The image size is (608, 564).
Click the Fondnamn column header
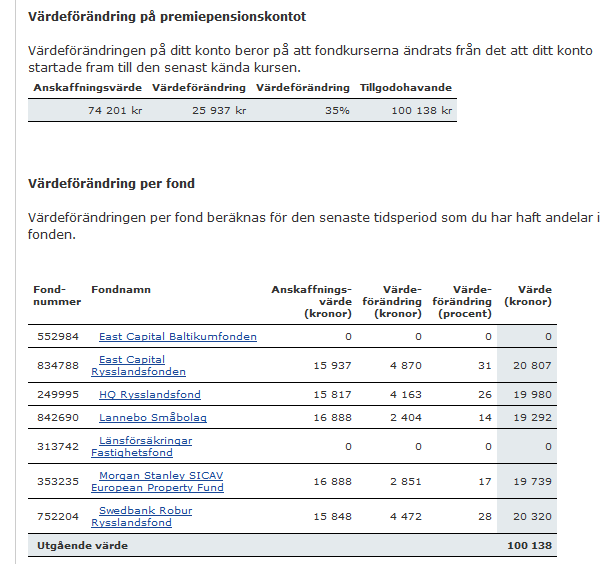click(x=121, y=290)
